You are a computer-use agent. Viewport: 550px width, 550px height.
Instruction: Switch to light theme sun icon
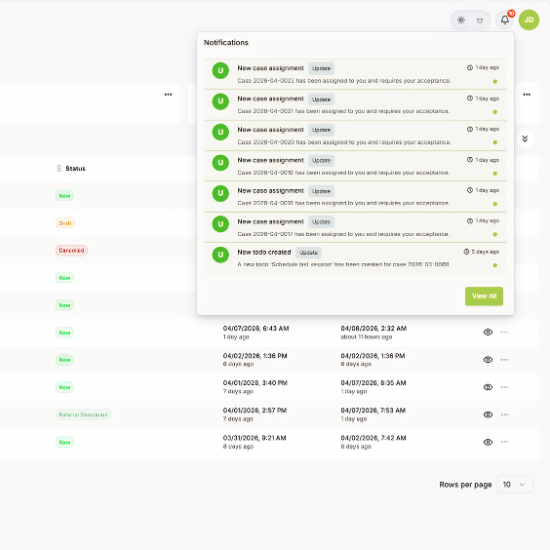click(x=461, y=20)
